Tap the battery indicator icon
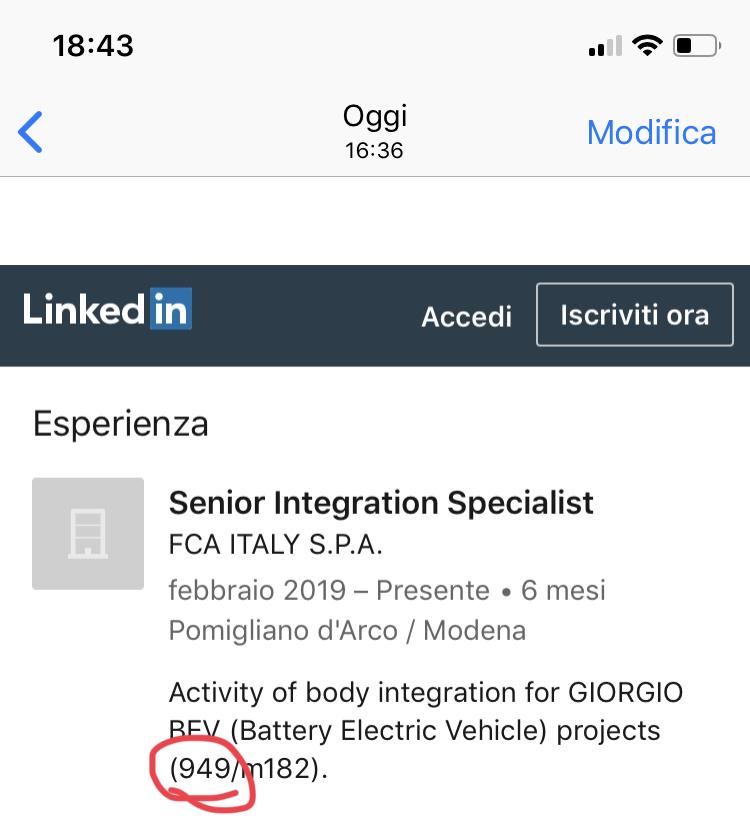This screenshot has height=820, width=750. [x=697, y=45]
